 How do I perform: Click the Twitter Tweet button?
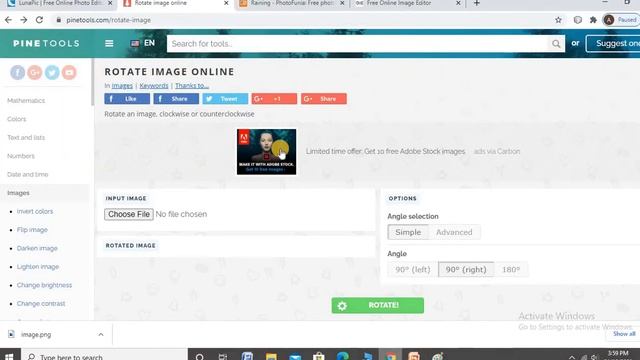tap(225, 99)
